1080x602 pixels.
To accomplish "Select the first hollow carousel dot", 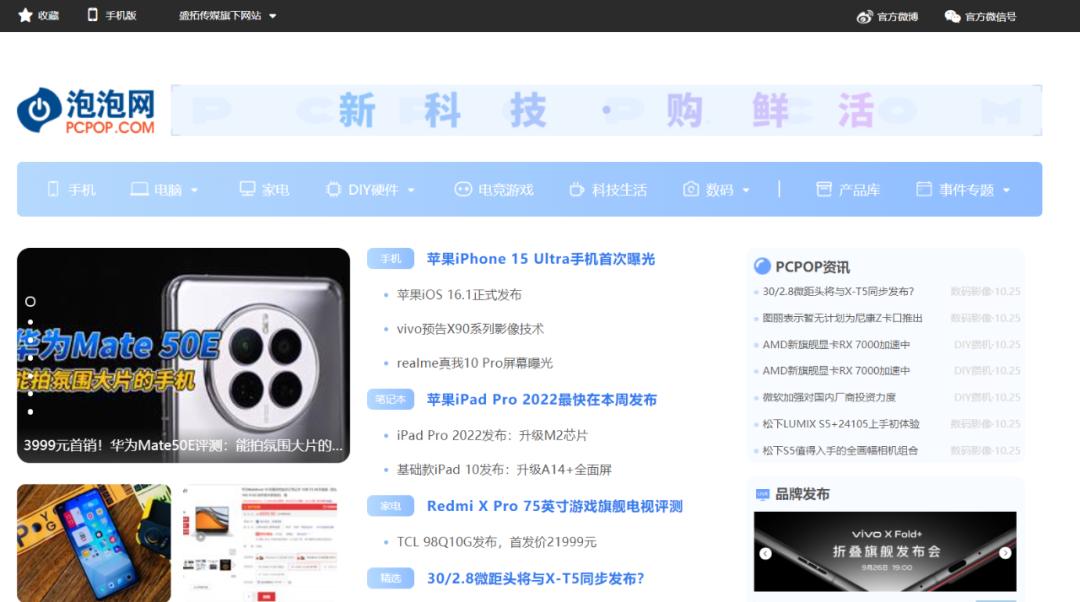I will (30, 302).
